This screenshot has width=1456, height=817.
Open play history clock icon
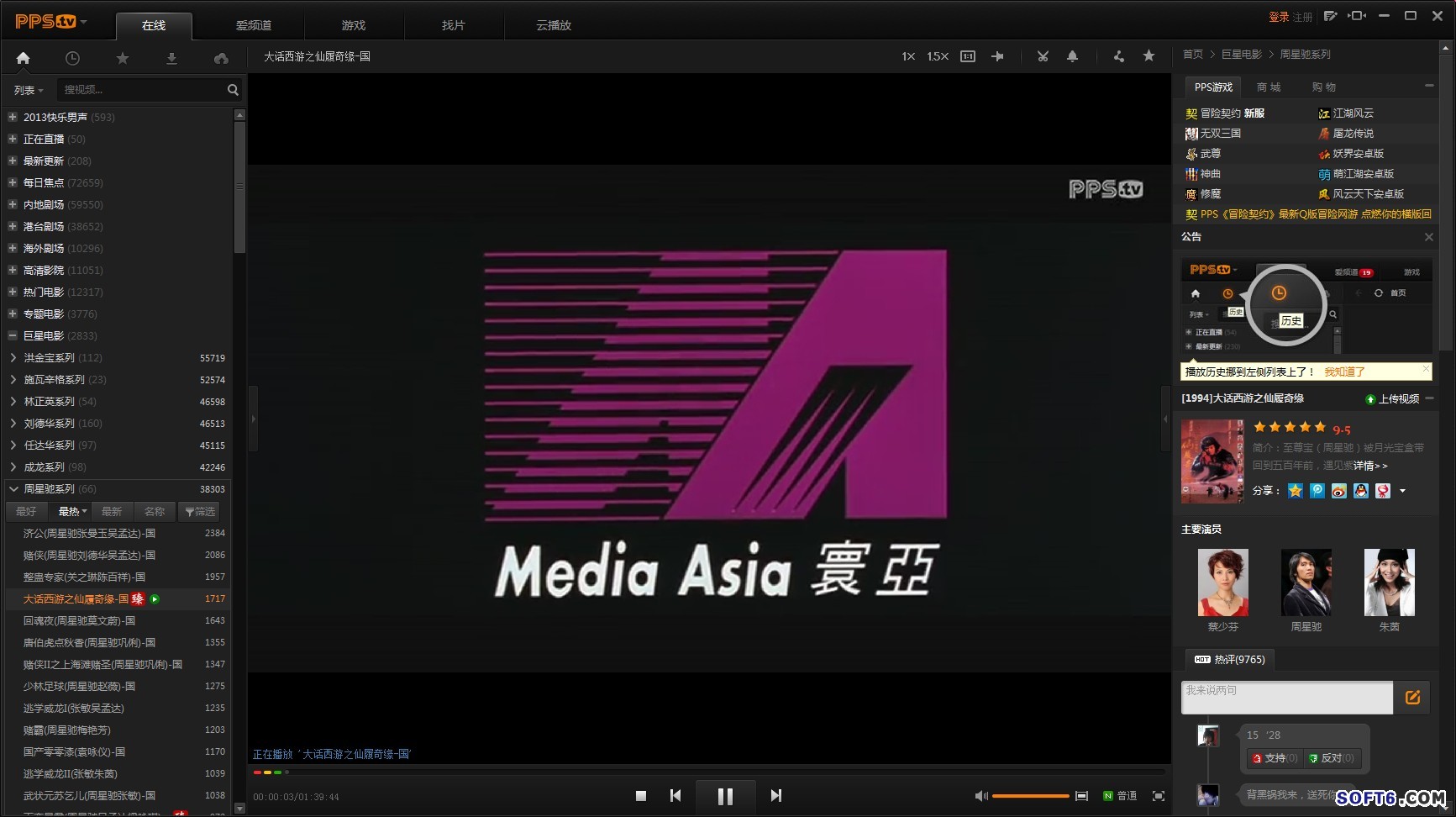(x=72, y=58)
